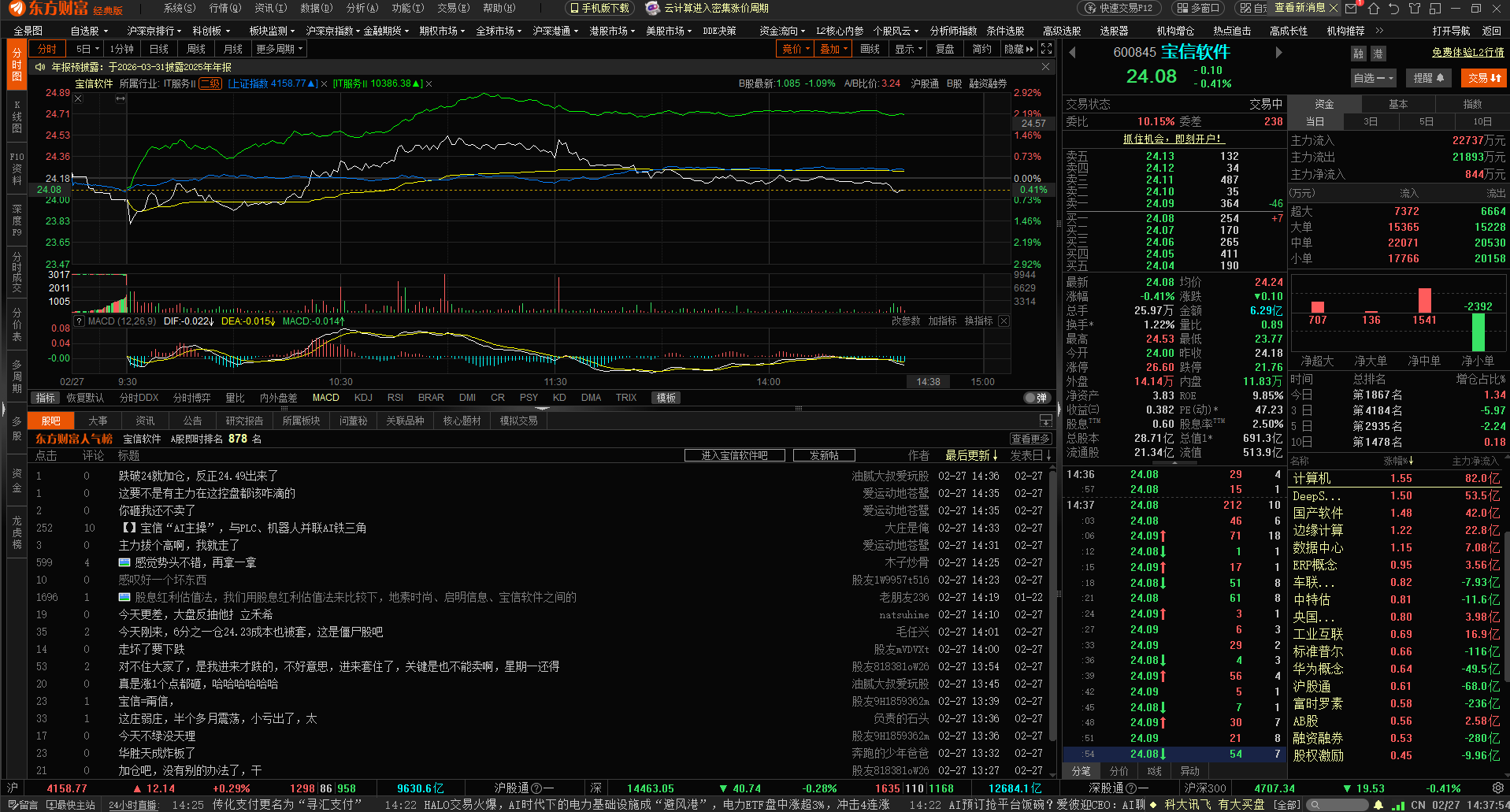The image size is (1510, 812).
Task: Open settings gear in status bar
Action: [x=1498, y=788]
